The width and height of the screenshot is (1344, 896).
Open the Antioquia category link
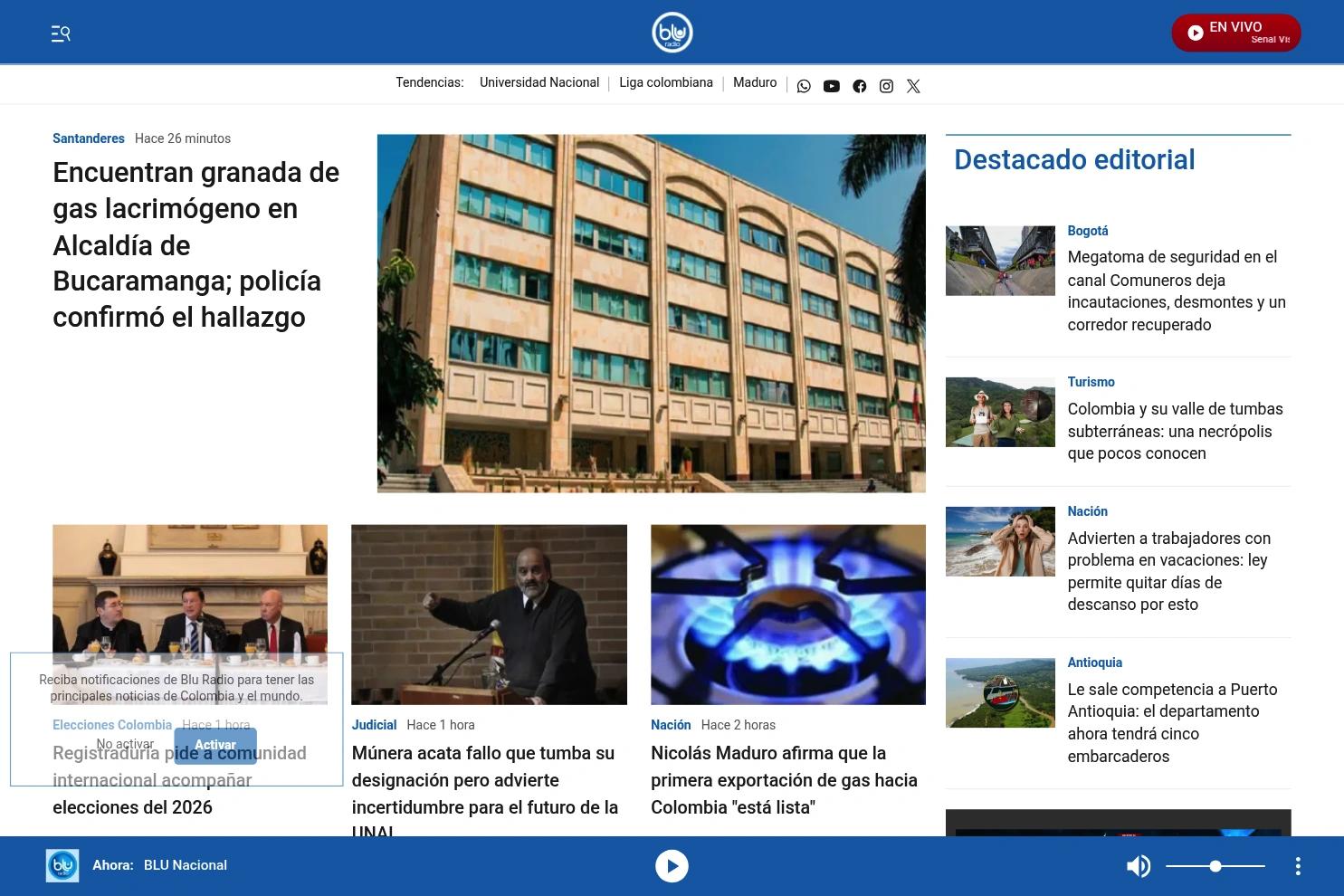pos(1095,662)
